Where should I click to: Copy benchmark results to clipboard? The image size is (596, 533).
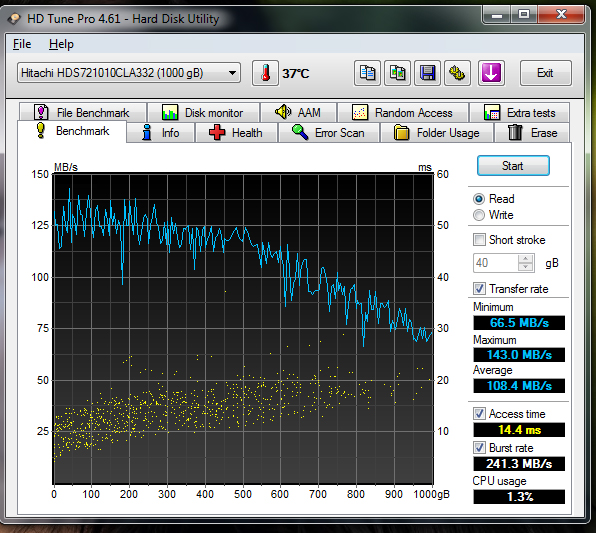(x=367, y=73)
